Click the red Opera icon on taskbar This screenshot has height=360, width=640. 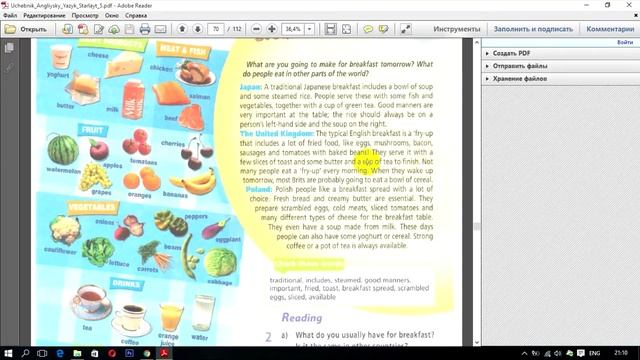click(112, 353)
